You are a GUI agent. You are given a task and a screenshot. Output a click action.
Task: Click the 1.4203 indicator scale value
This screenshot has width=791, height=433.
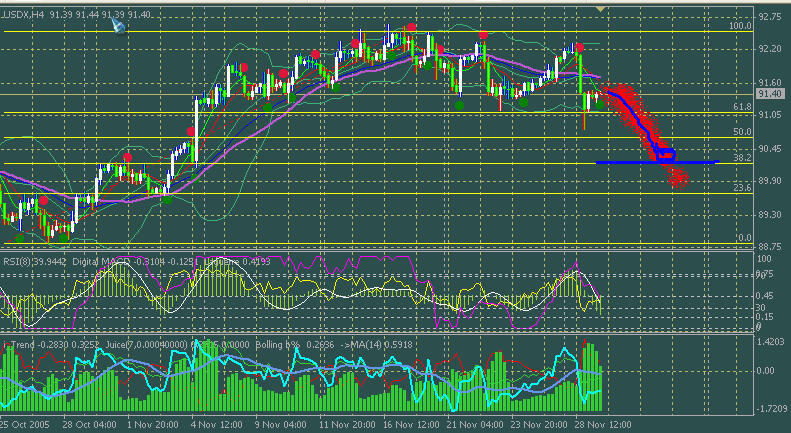coord(772,342)
